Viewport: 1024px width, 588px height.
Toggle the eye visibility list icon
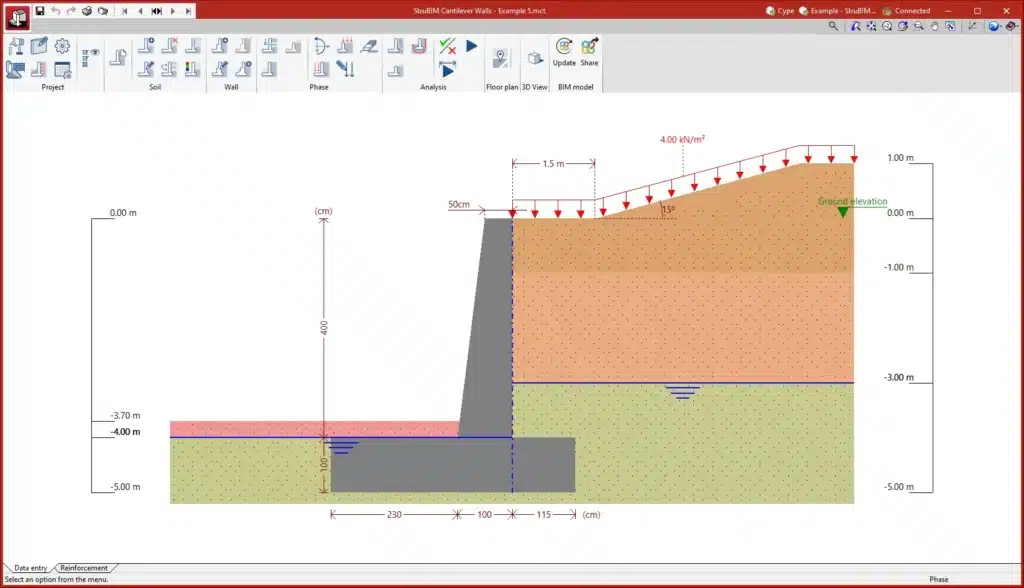pos(90,57)
